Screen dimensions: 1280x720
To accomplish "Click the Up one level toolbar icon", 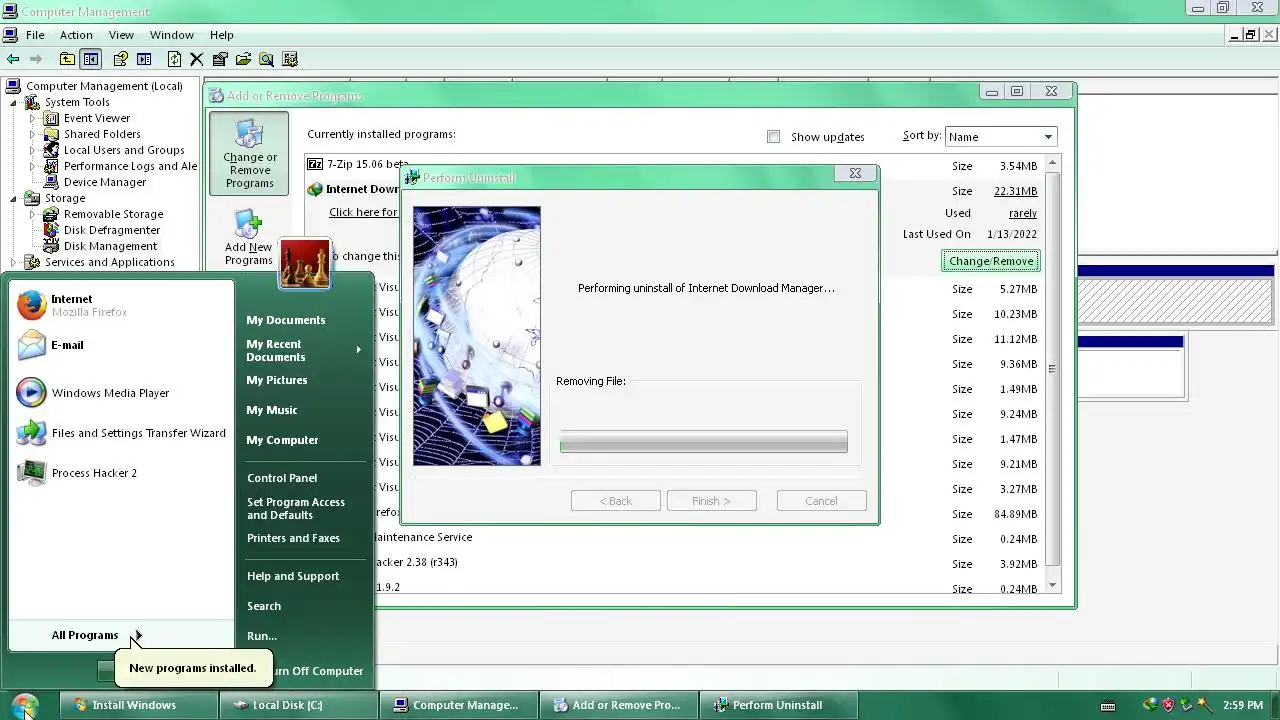I will [x=67, y=59].
